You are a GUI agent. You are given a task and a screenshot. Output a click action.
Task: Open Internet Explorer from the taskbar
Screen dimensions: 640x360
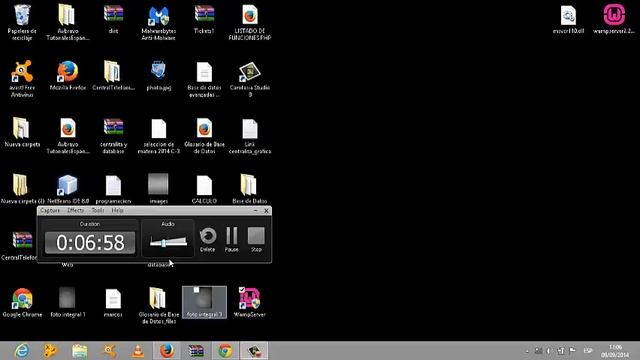click(22, 351)
